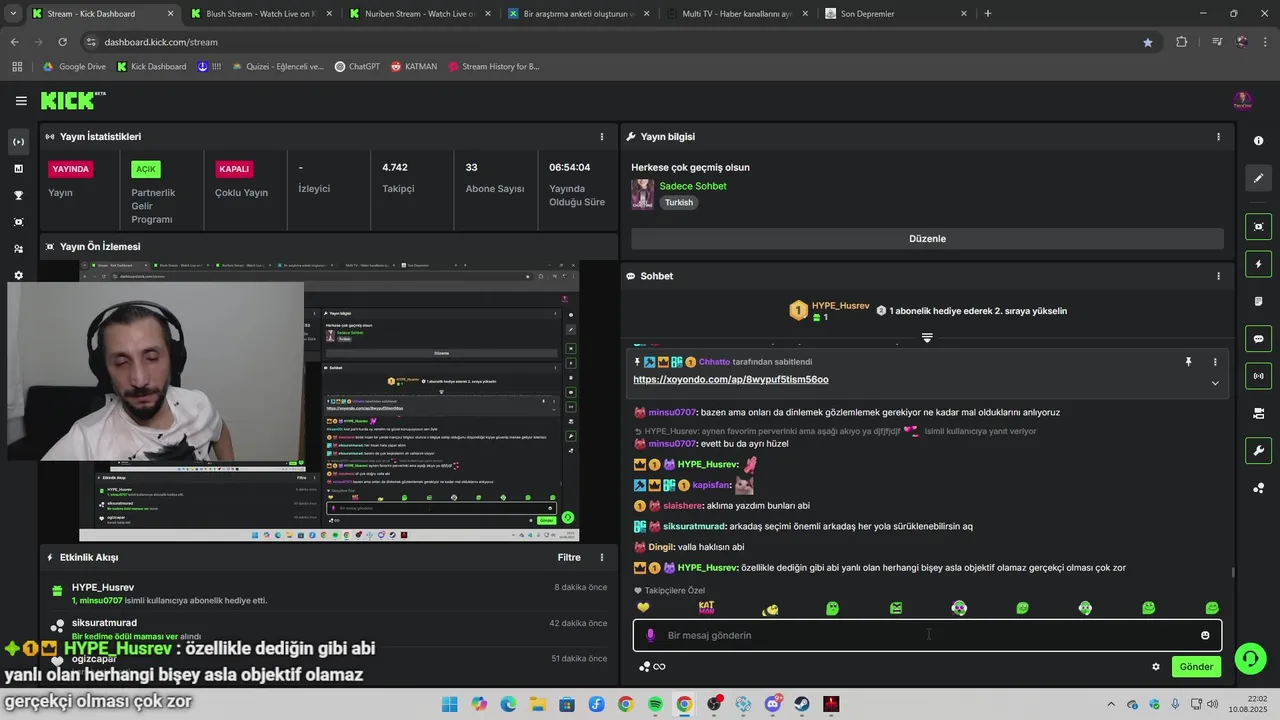The image size is (1280, 720).
Task: Click the Düzenle button
Action: coord(927,239)
